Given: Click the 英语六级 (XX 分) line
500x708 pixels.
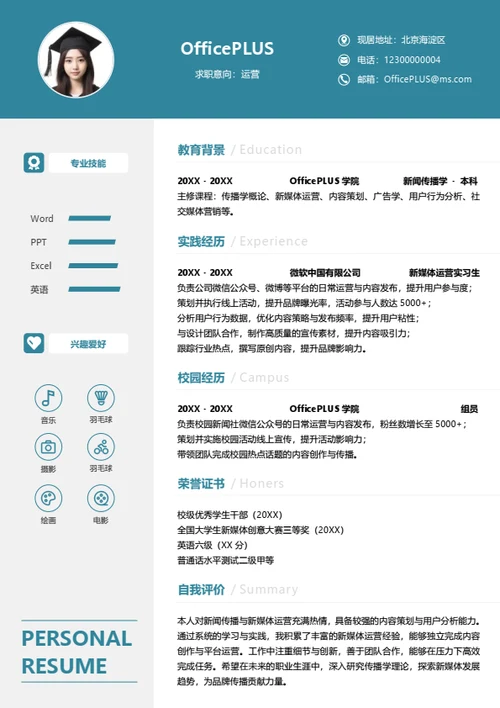Looking at the screenshot, I should pyautogui.click(x=212, y=545).
